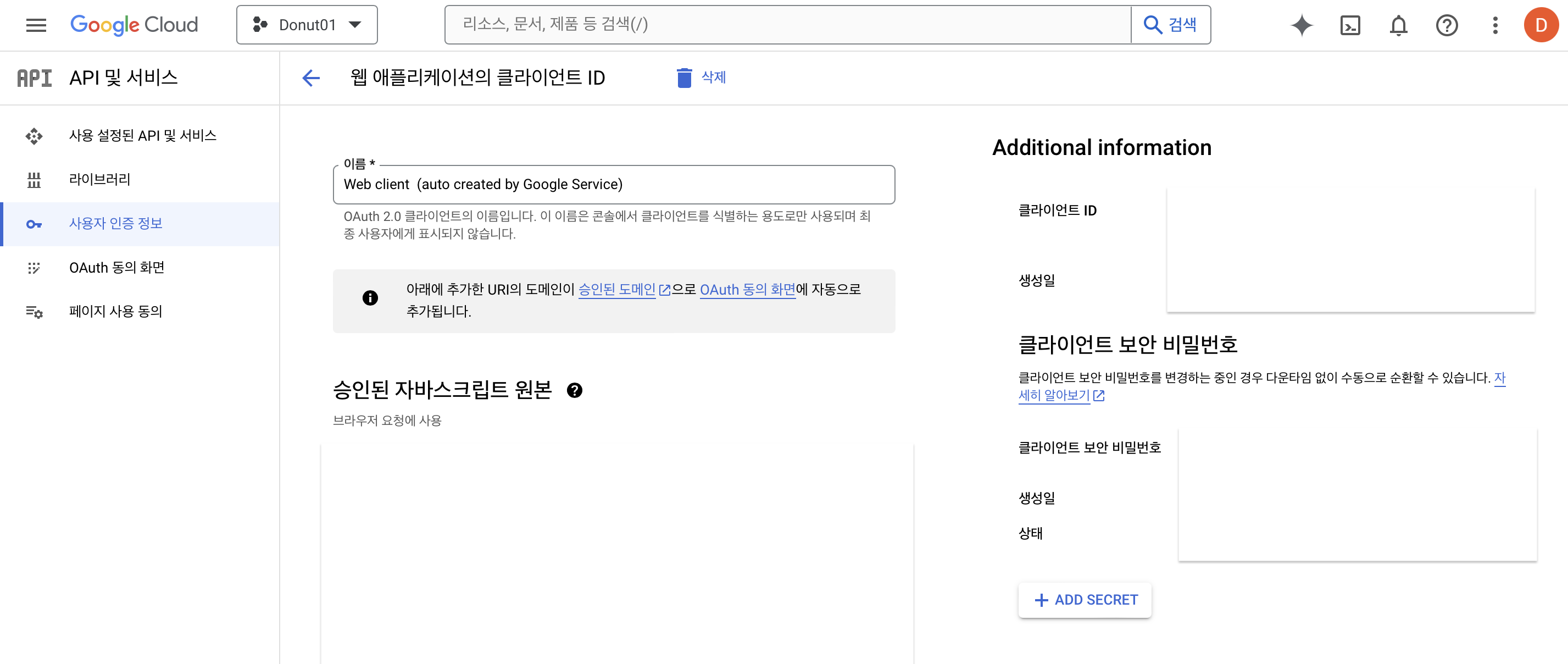Image resolution: width=1568 pixels, height=664 pixels.
Task: Open the Donut01 project selector dropdown
Action: click(307, 25)
